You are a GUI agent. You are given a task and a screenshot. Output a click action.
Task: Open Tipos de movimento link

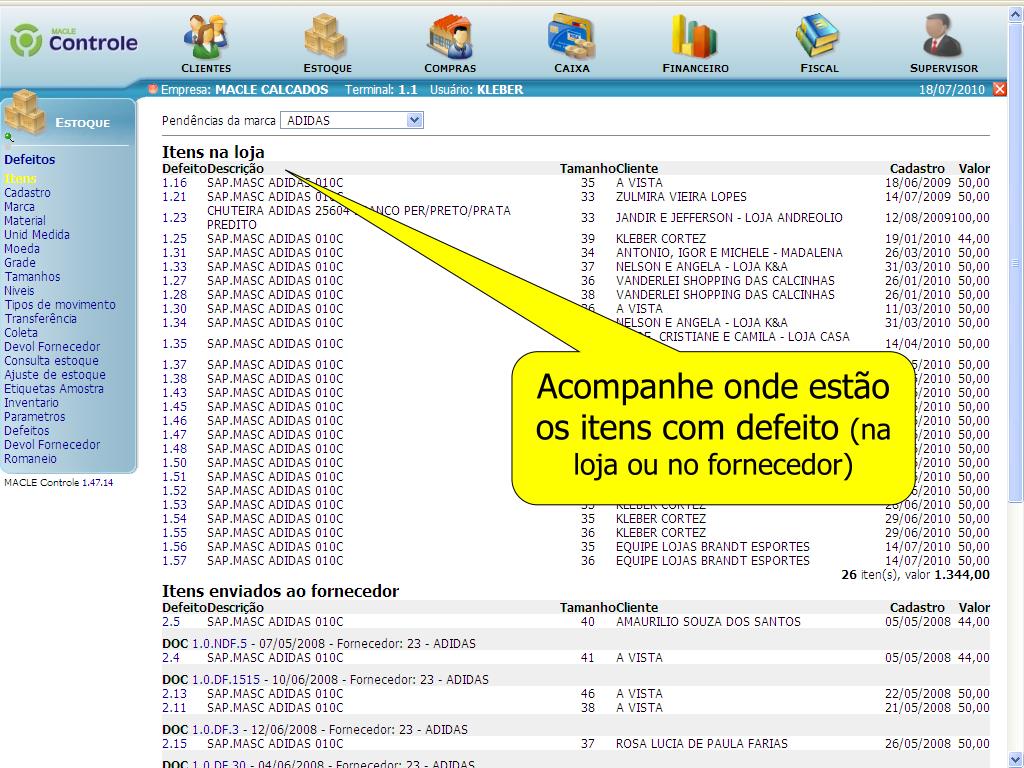[x=59, y=305]
